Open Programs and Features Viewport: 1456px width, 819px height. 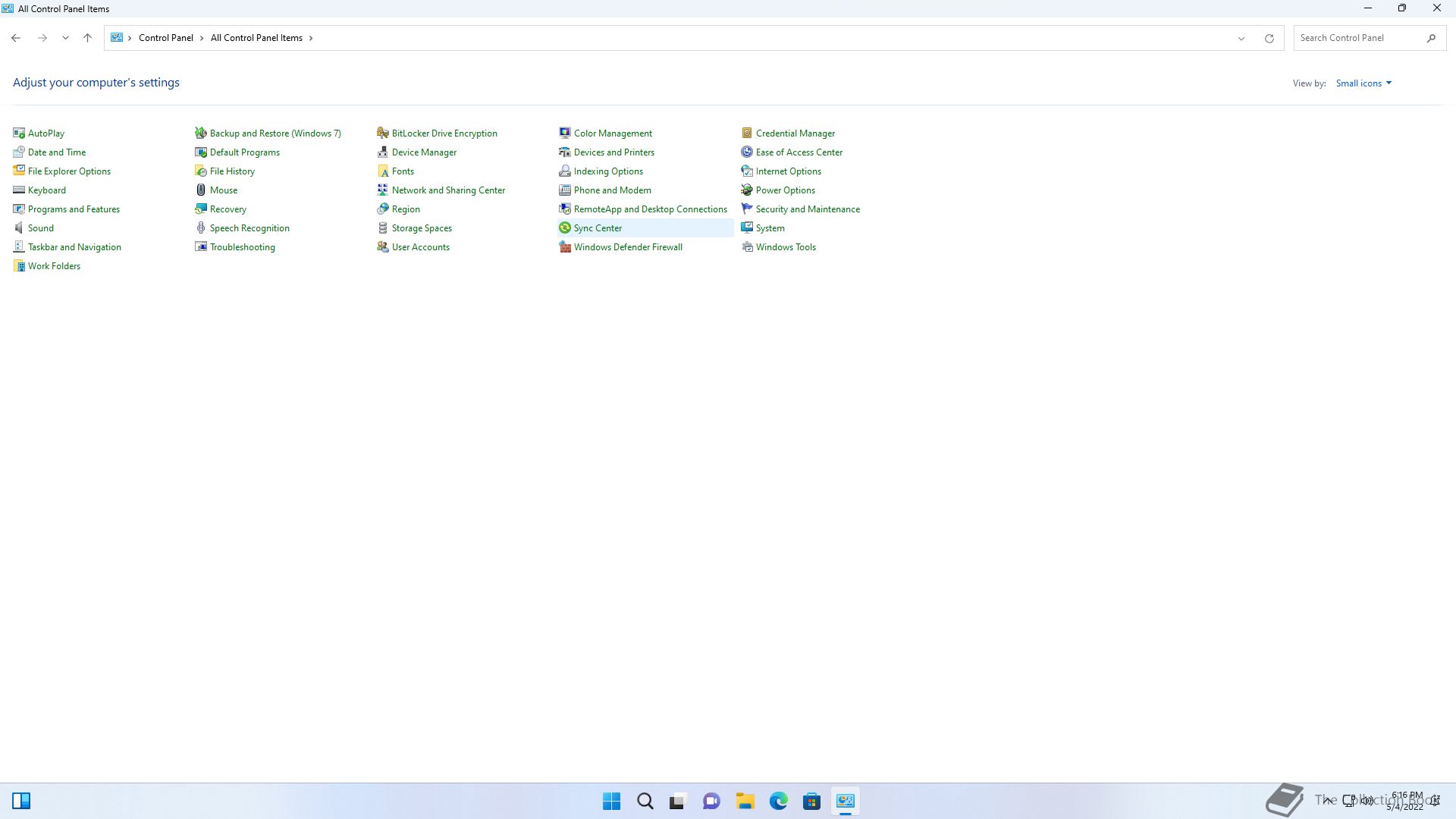pyautogui.click(x=74, y=209)
